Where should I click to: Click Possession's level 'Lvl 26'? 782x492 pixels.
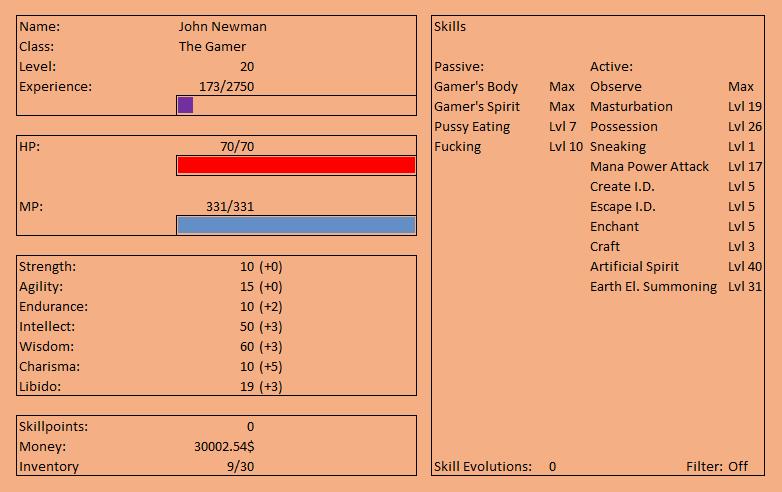tap(745, 127)
